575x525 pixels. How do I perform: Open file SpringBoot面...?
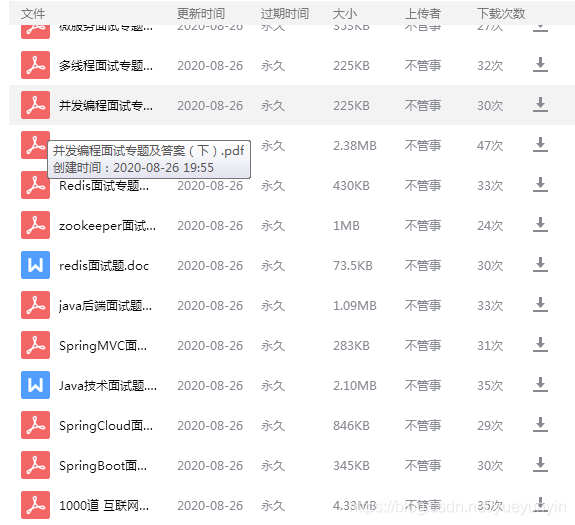(103, 465)
